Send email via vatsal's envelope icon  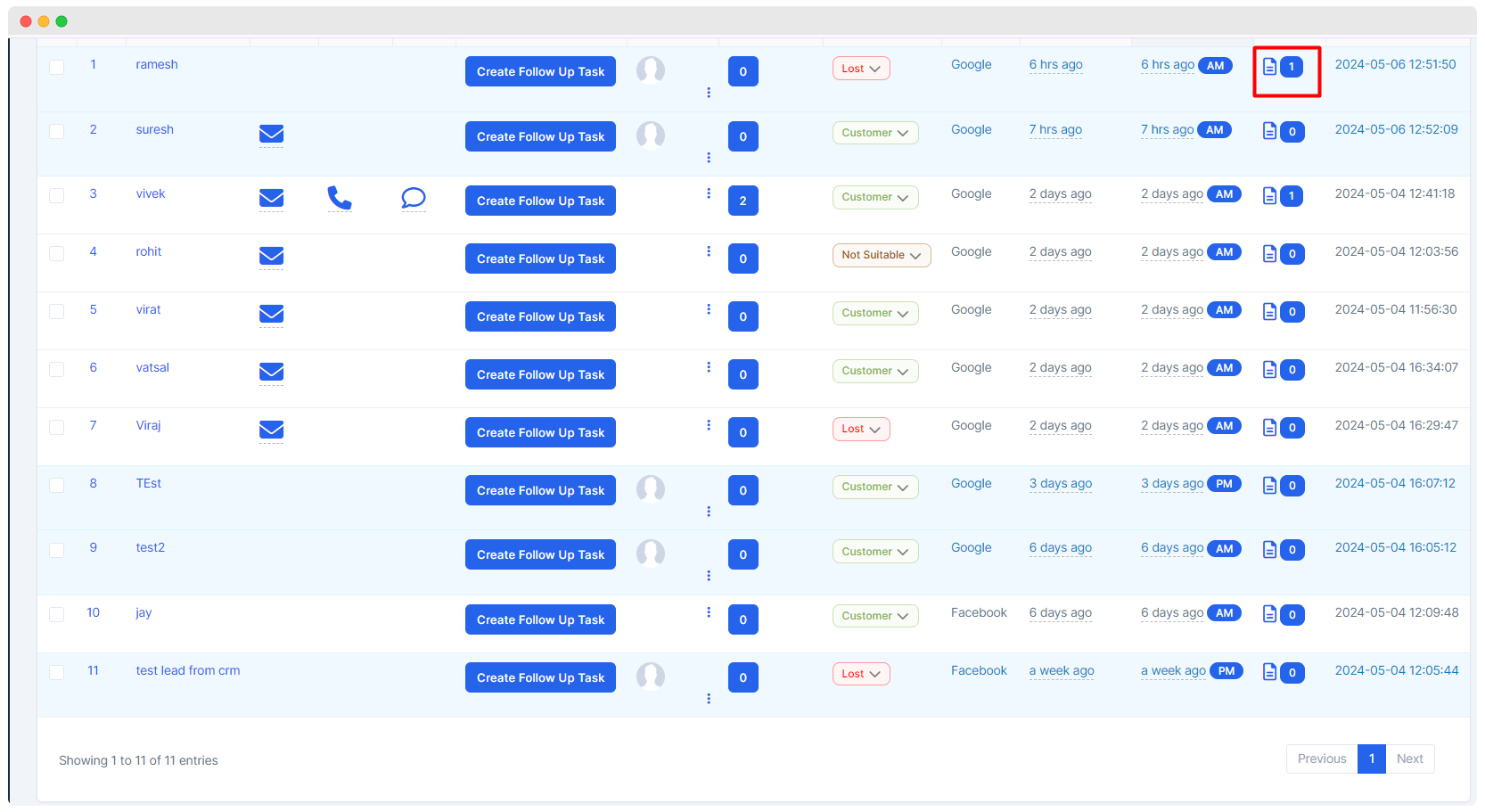pos(271,372)
